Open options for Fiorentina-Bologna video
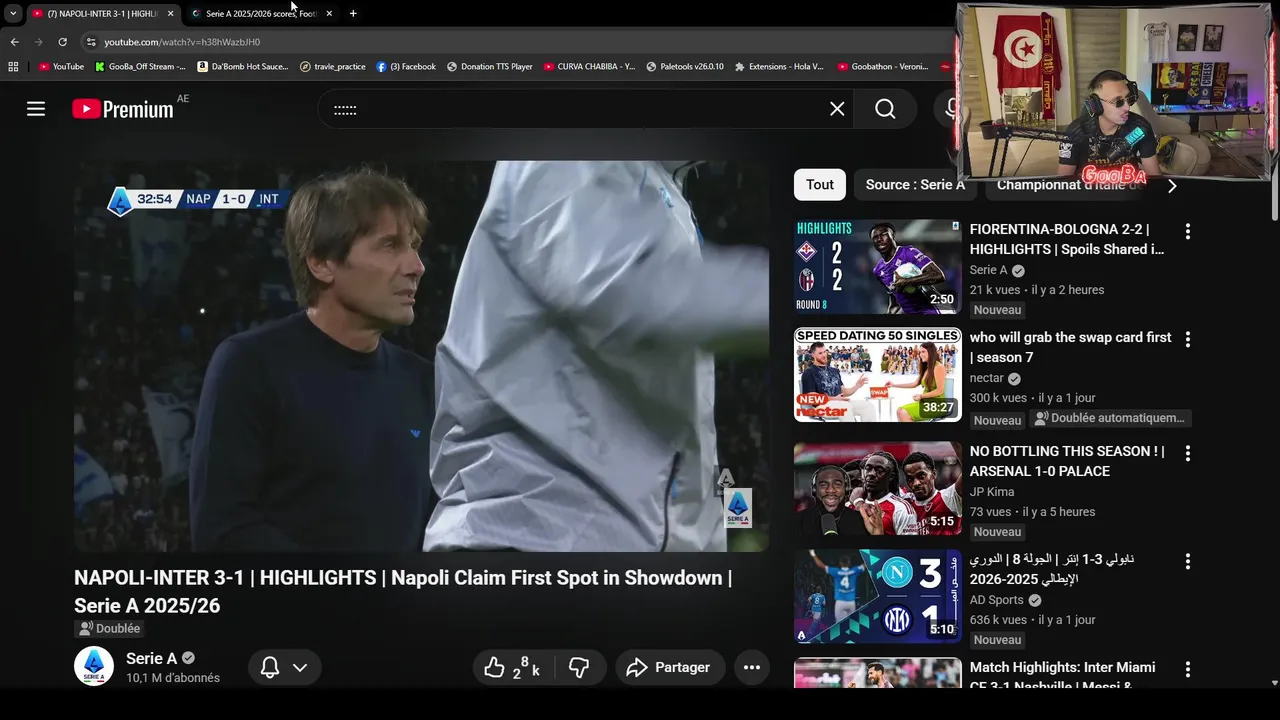 1187,231
